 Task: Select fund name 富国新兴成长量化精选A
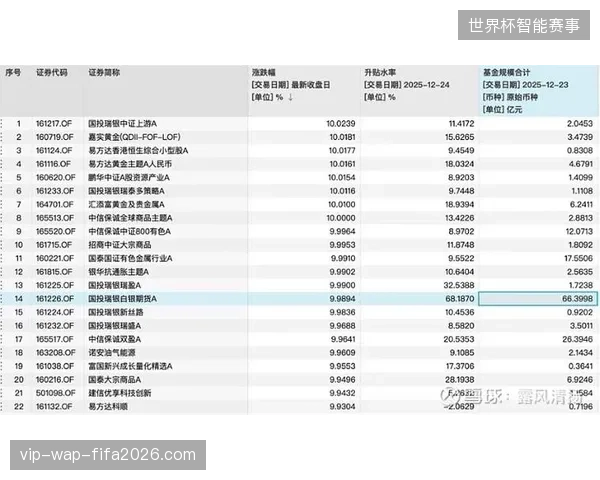pos(130,366)
